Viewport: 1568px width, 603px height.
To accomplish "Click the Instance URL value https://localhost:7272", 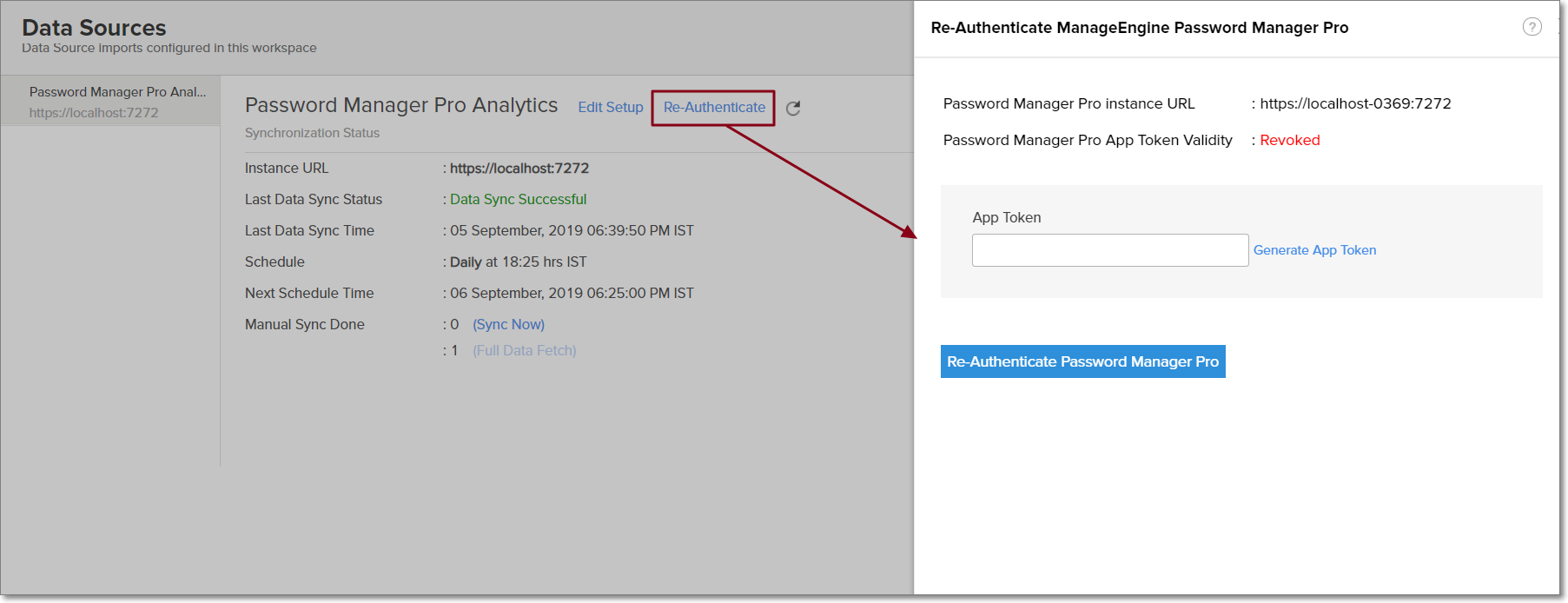I will tap(519, 169).
